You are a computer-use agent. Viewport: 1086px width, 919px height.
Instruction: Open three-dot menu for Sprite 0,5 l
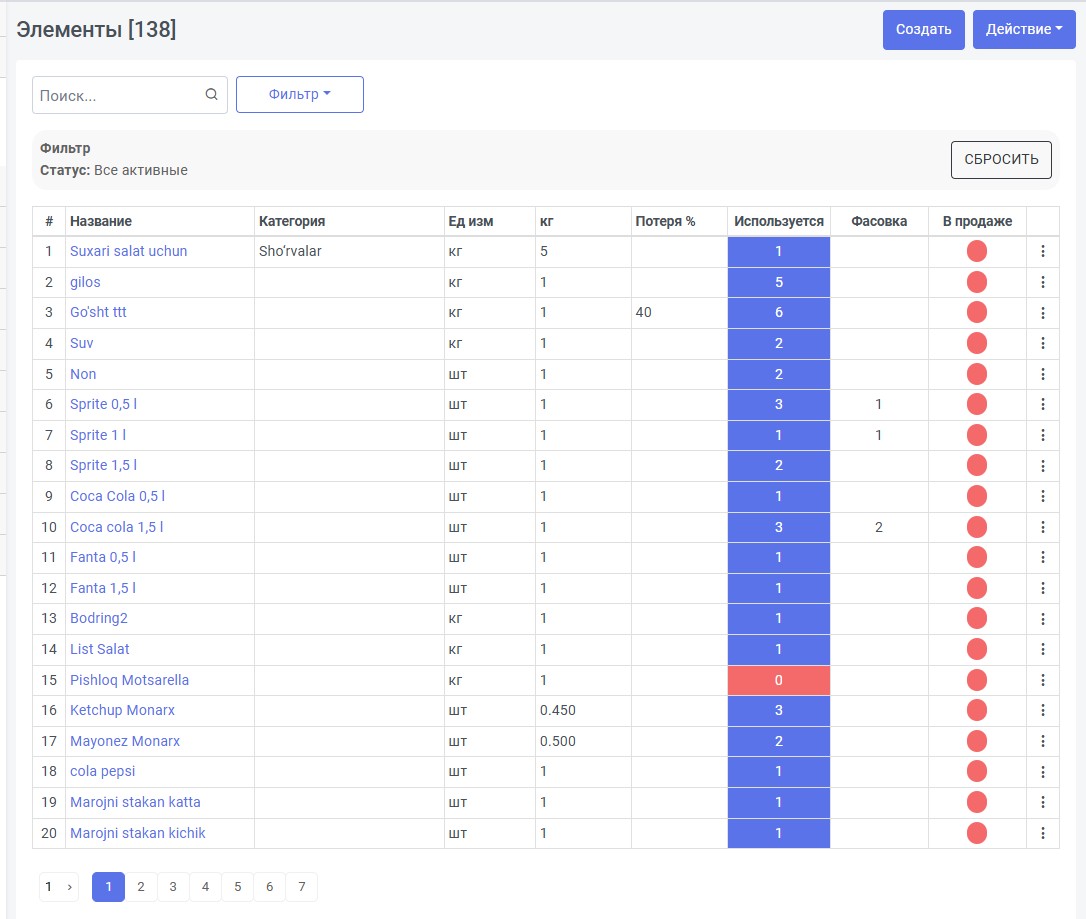click(1042, 404)
